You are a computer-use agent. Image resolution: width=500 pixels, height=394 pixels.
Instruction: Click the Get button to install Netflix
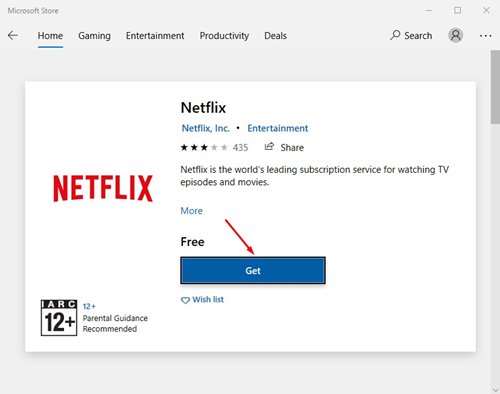[253, 270]
